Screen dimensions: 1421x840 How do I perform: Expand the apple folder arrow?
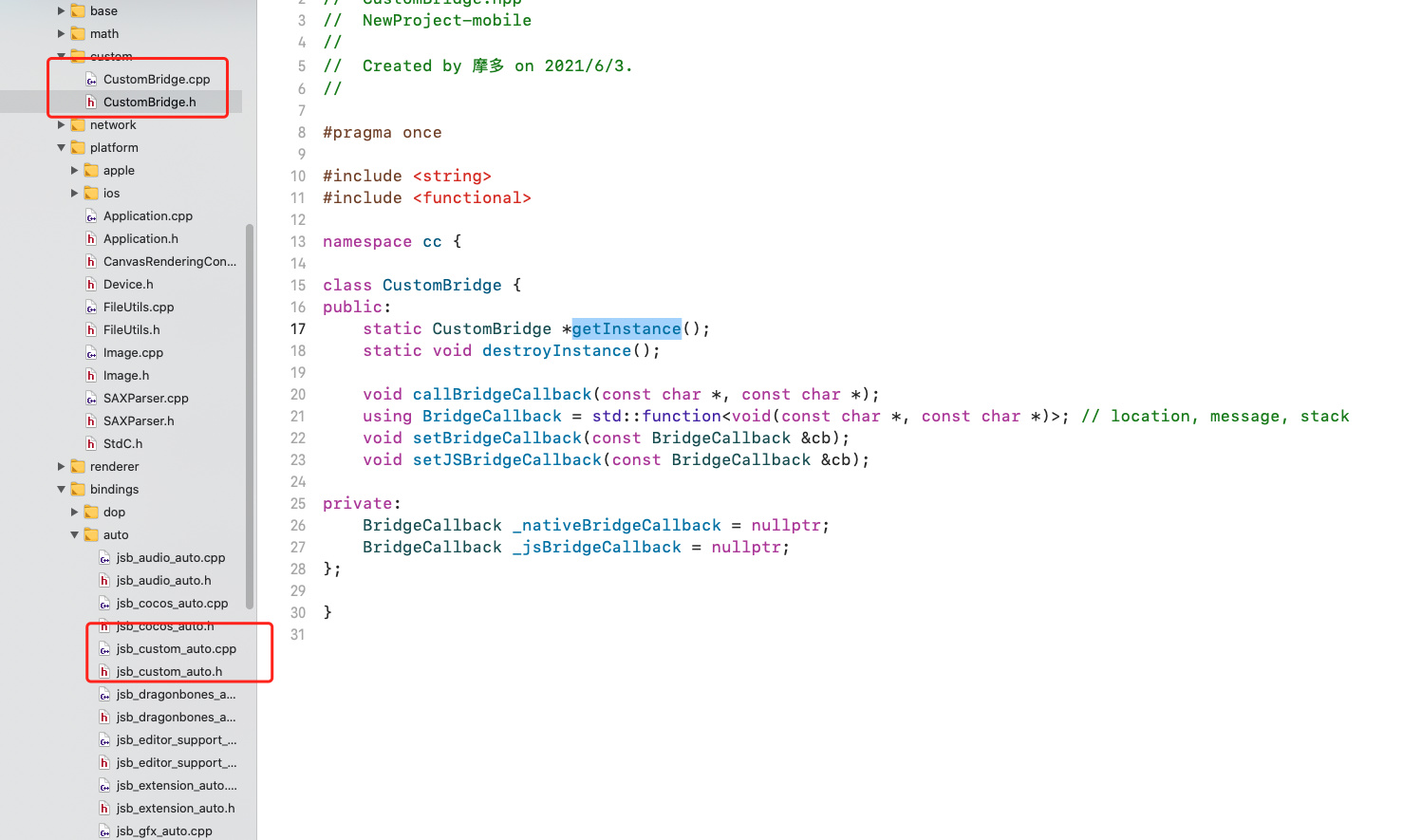[74, 171]
